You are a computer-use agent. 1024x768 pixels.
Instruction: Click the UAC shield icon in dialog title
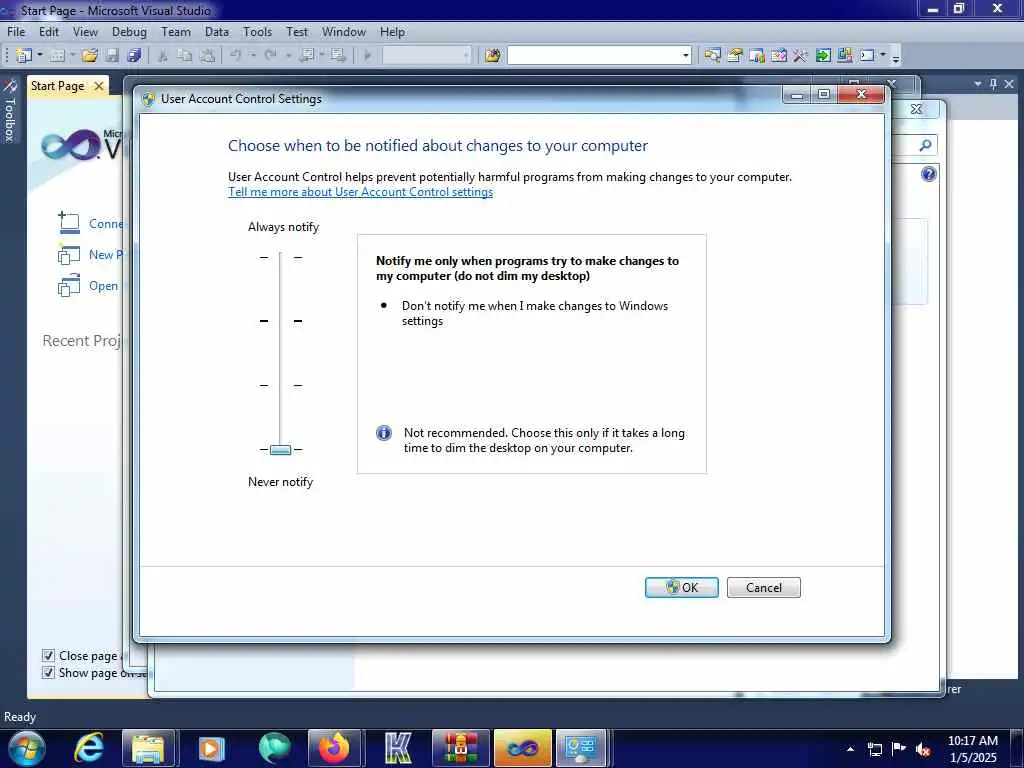[148, 99]
